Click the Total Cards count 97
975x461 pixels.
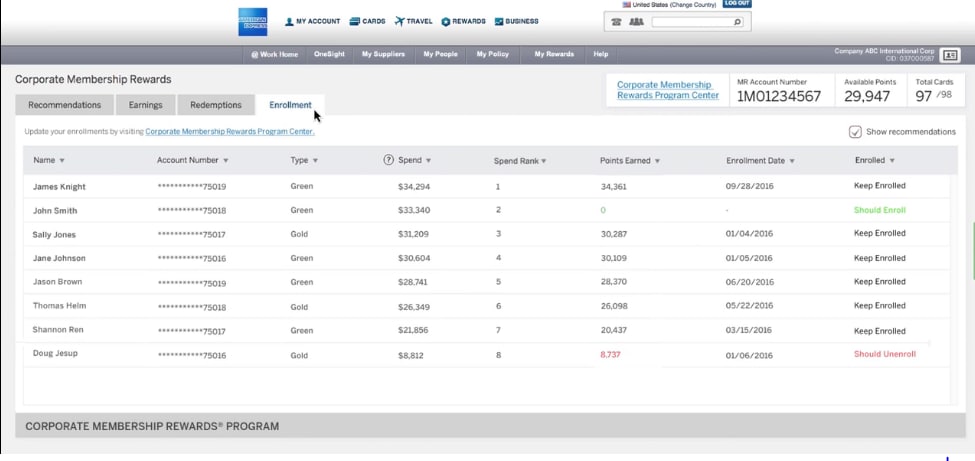coord(923,96)
